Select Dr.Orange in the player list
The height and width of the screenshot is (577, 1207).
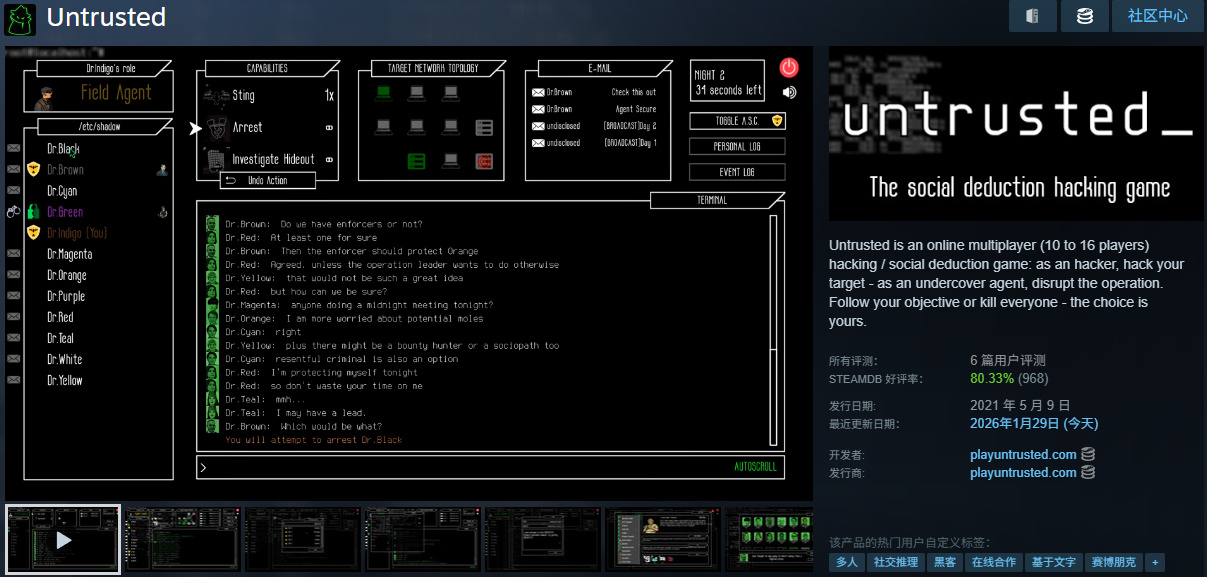coord(67,275)
